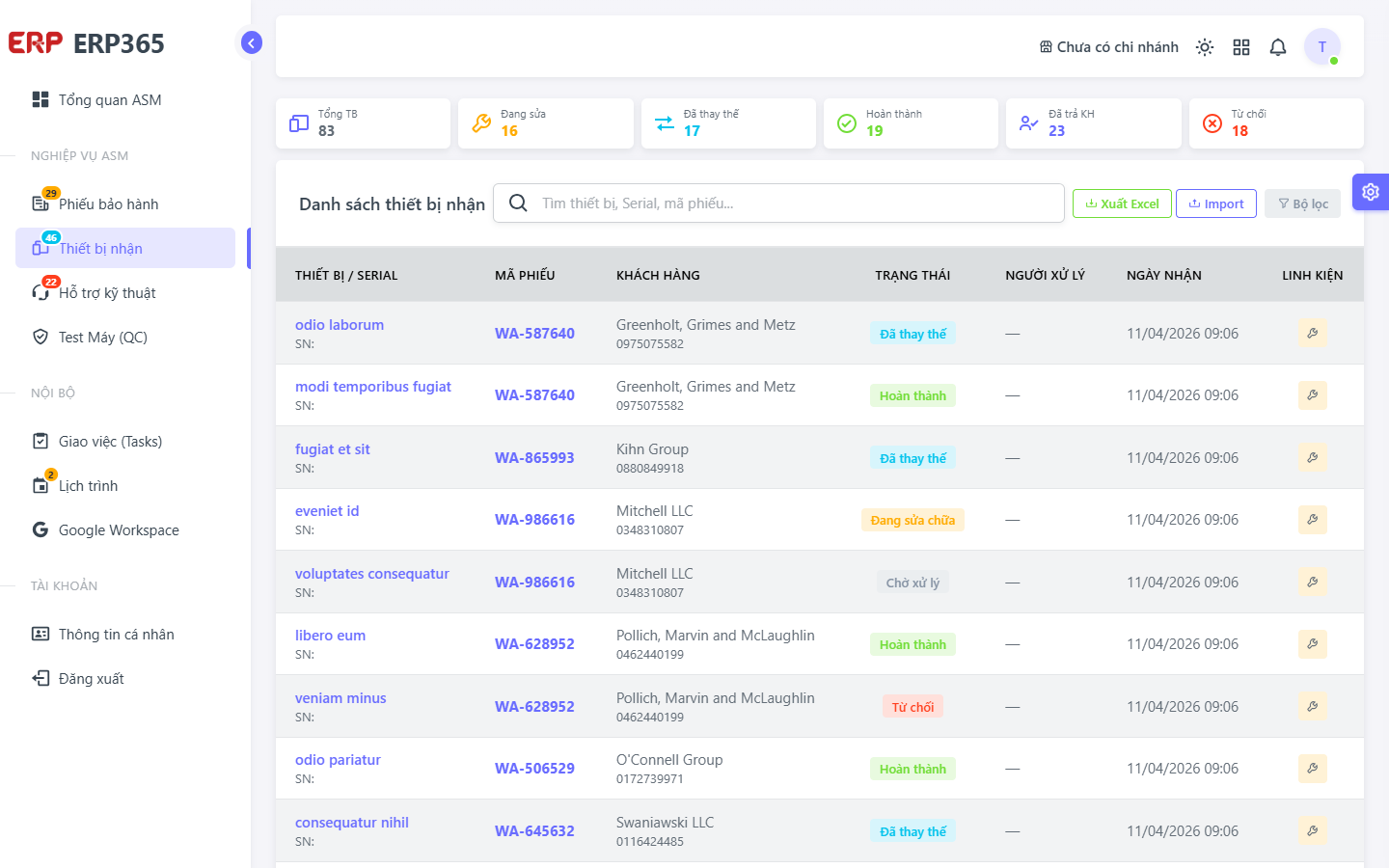The width and height of the screenshot is (1389, 868).
Task: Click the Xuất Excel button
Action: click(1122, 203)
